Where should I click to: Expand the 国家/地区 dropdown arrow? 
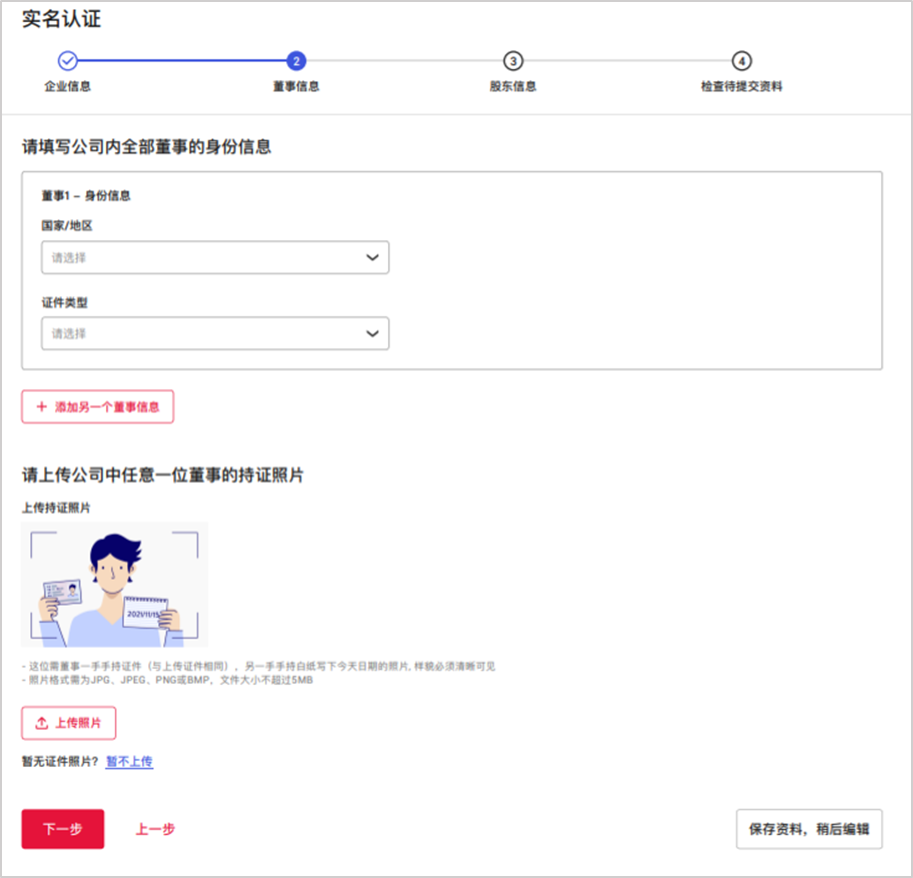tap(372, 257)
